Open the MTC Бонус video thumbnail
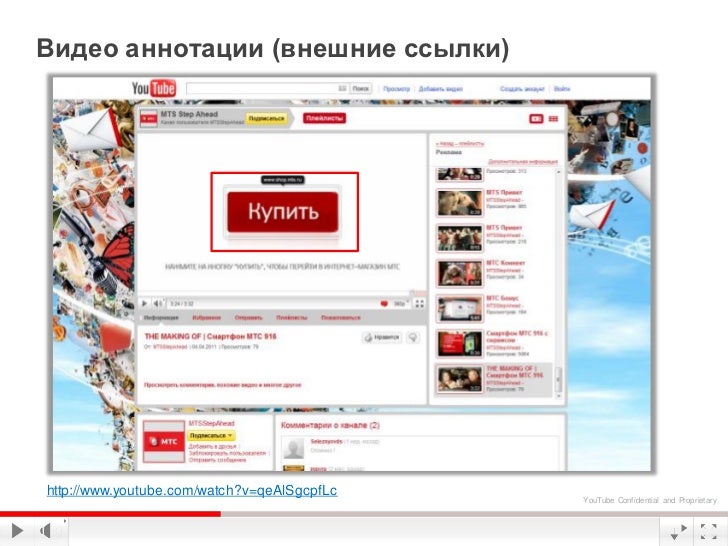728x546 pixels. [x=459, y=308]
